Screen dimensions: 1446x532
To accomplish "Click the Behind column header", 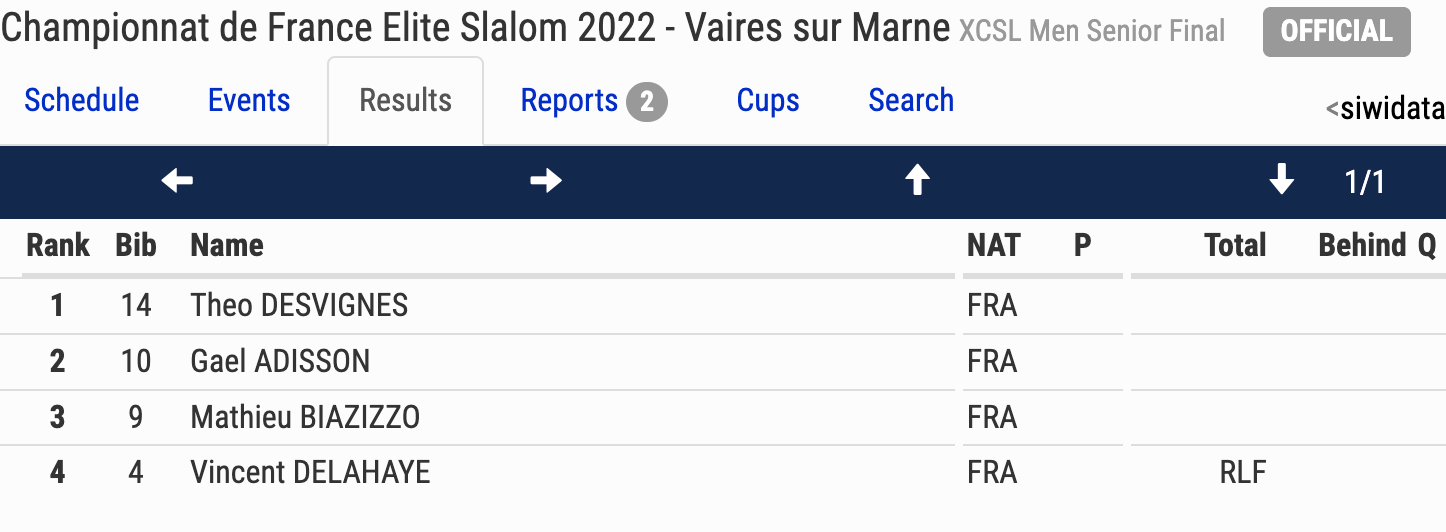I will pyautogui.click(x=1362, y=245).
